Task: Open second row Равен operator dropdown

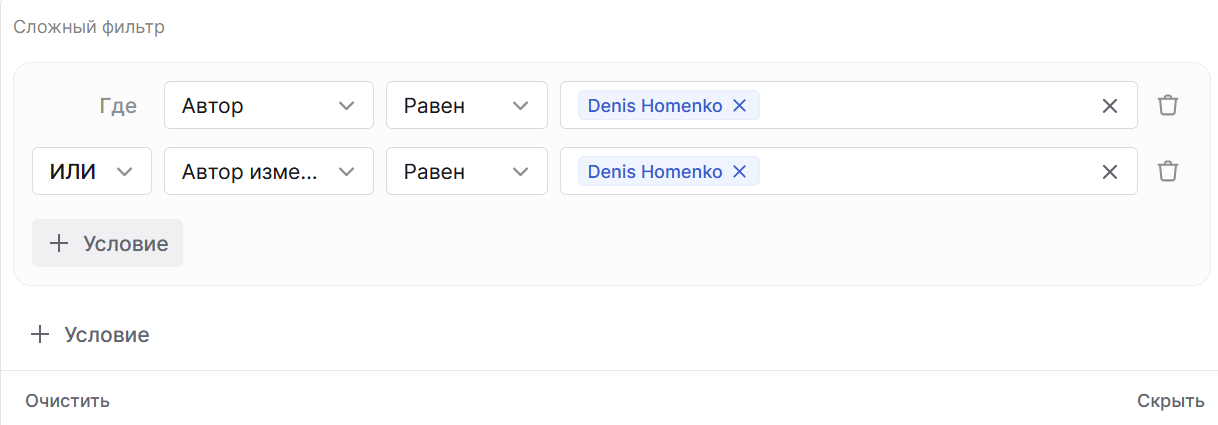Action: coord(466,172)
